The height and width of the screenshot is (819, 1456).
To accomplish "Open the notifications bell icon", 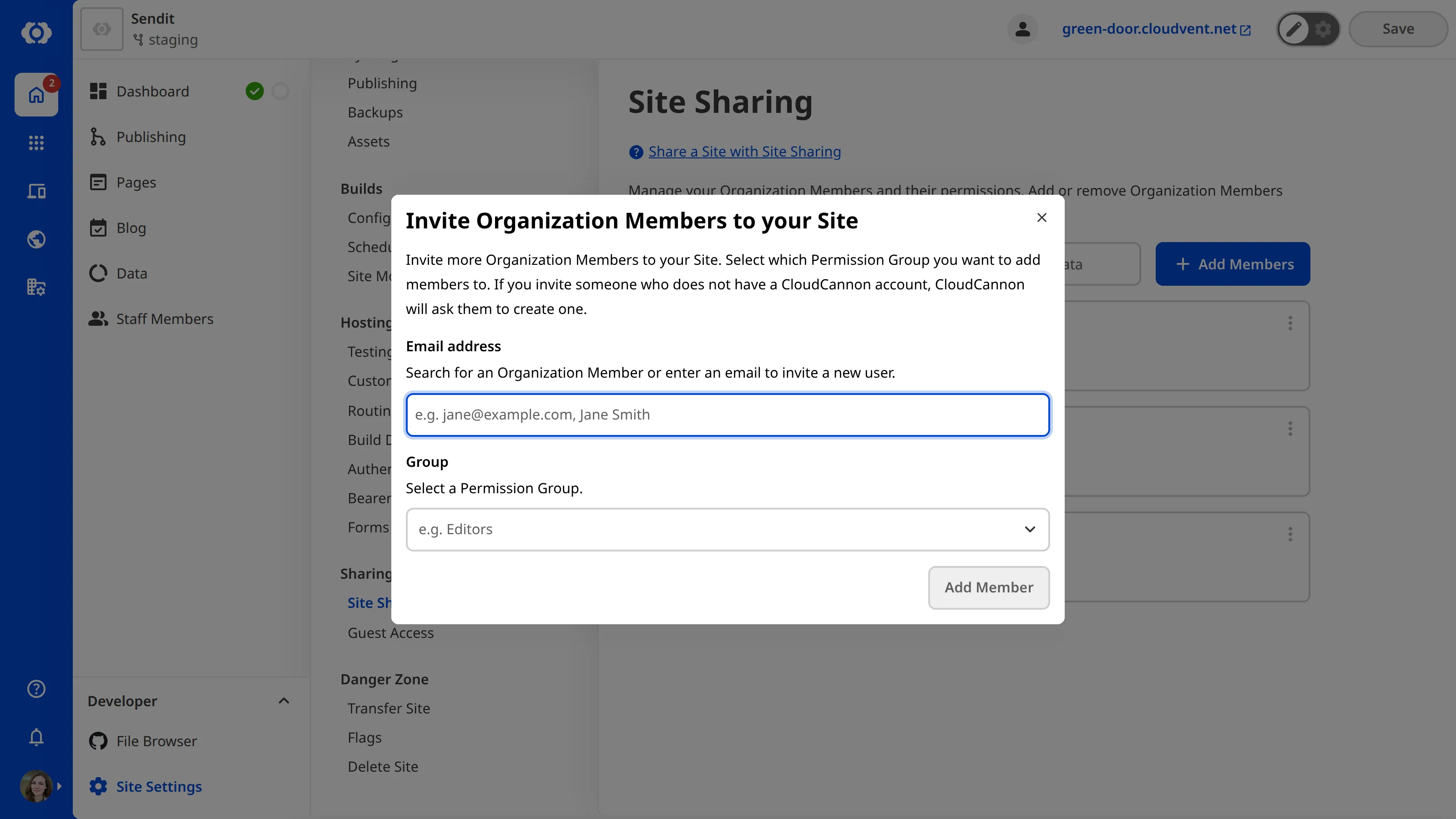I will (36, 737).
